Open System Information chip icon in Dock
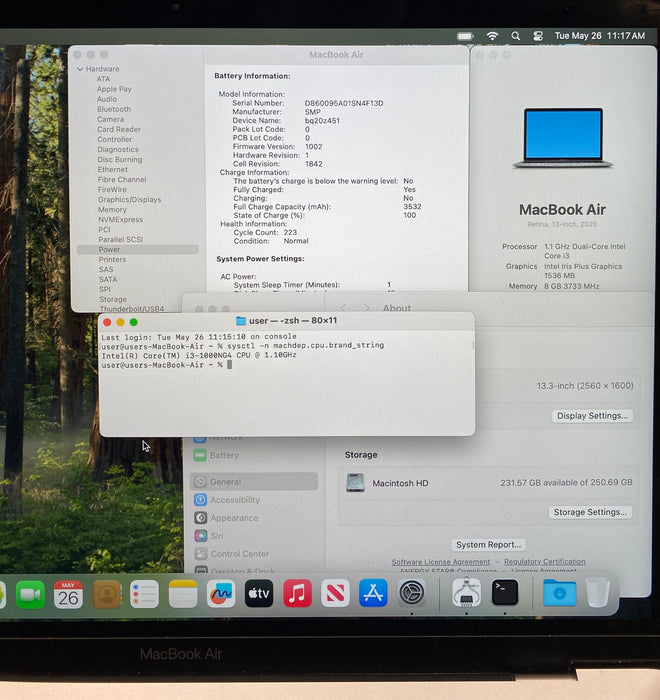This screenshot has height=700, width=660. click(x=467, y=592)
